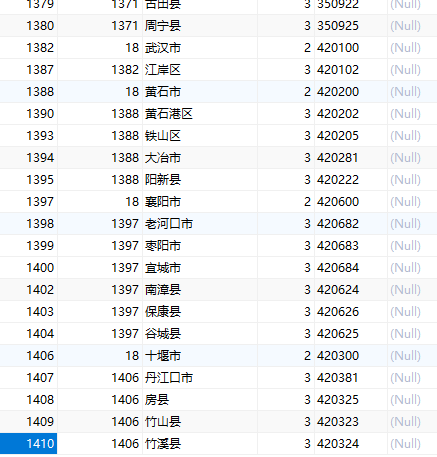This screenshot has height=457, width=437.
Task: Select code cell 420683
Action: coord(351,246)
